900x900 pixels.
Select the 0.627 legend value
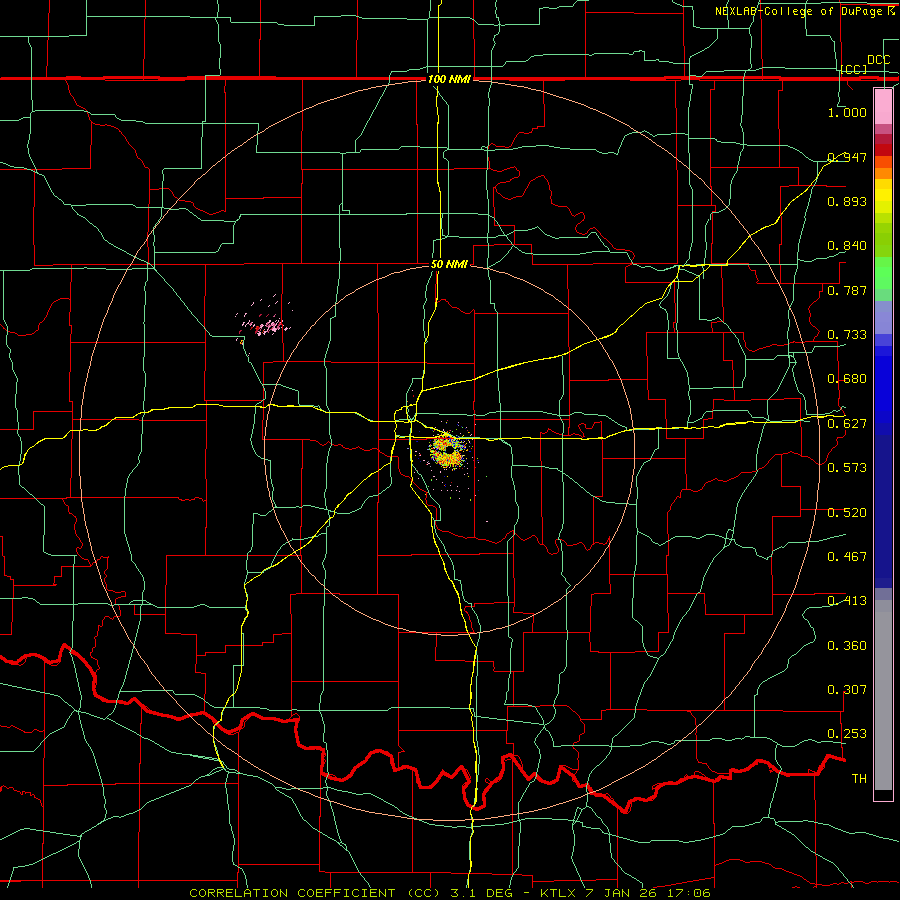pos(847,424)
